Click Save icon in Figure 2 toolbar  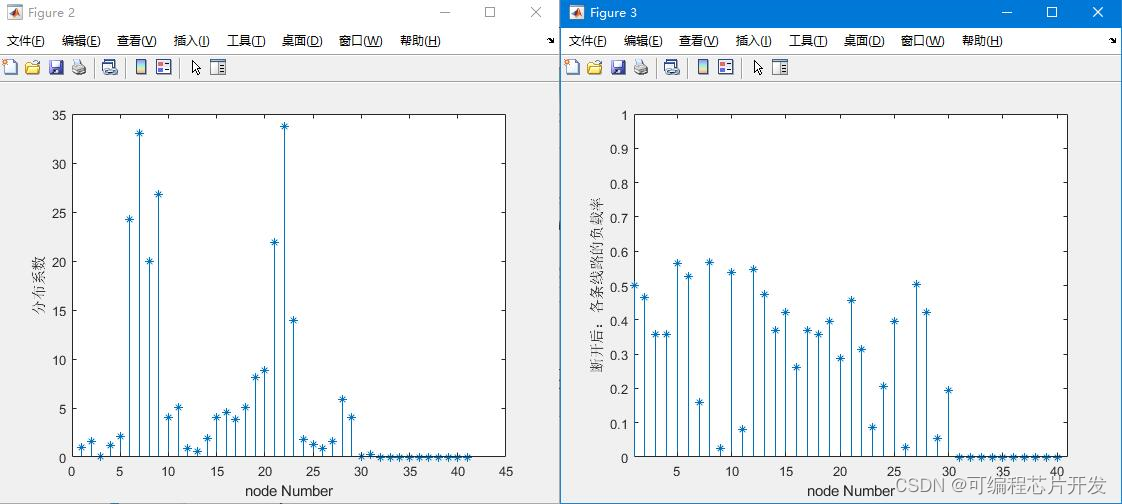(57, 67)
